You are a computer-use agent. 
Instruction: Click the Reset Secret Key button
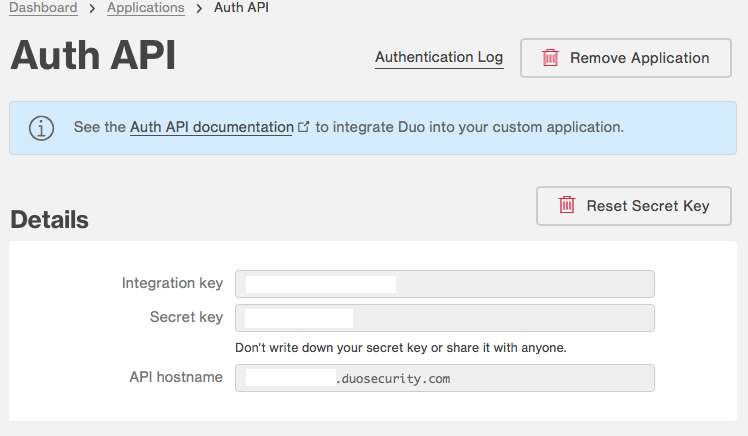(x=634, y=206)
